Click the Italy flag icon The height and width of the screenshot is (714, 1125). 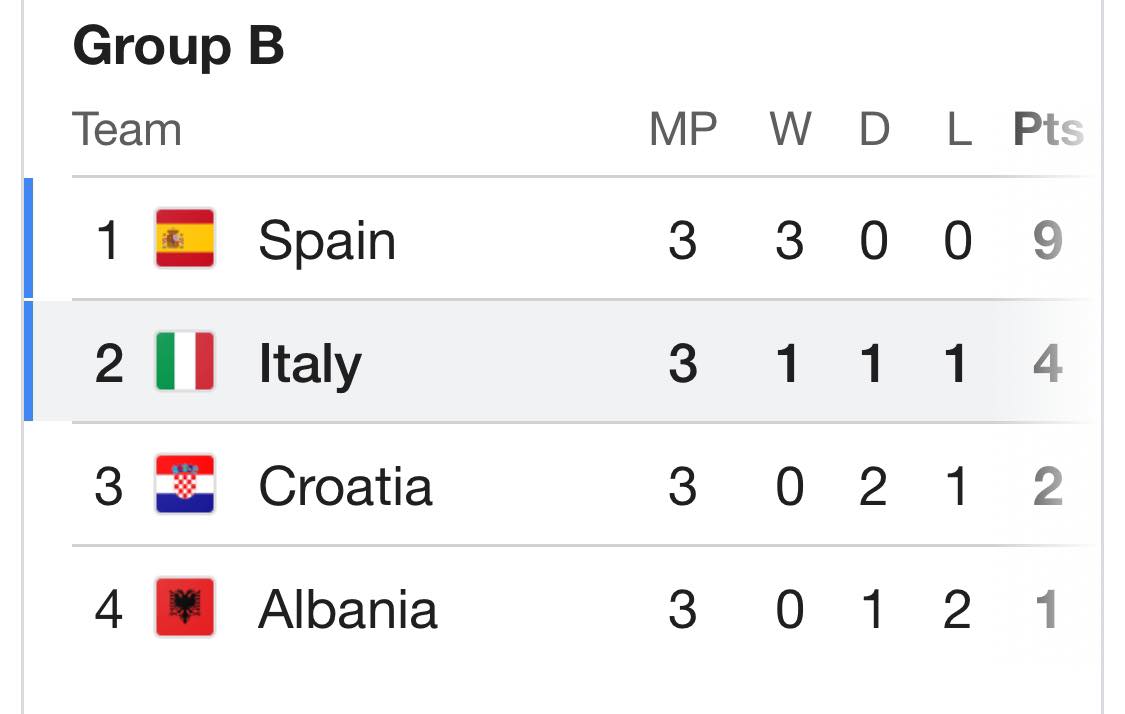point(185,362)
